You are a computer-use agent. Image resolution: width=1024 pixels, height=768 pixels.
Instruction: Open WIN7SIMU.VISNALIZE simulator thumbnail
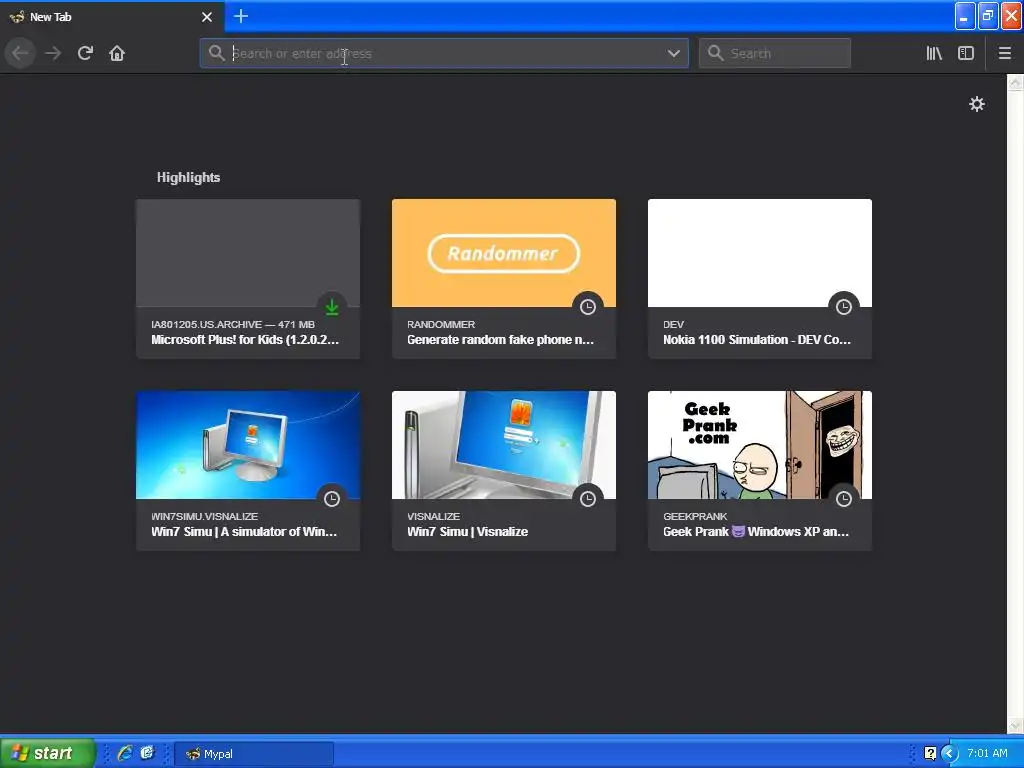click(x=248, y=445)
